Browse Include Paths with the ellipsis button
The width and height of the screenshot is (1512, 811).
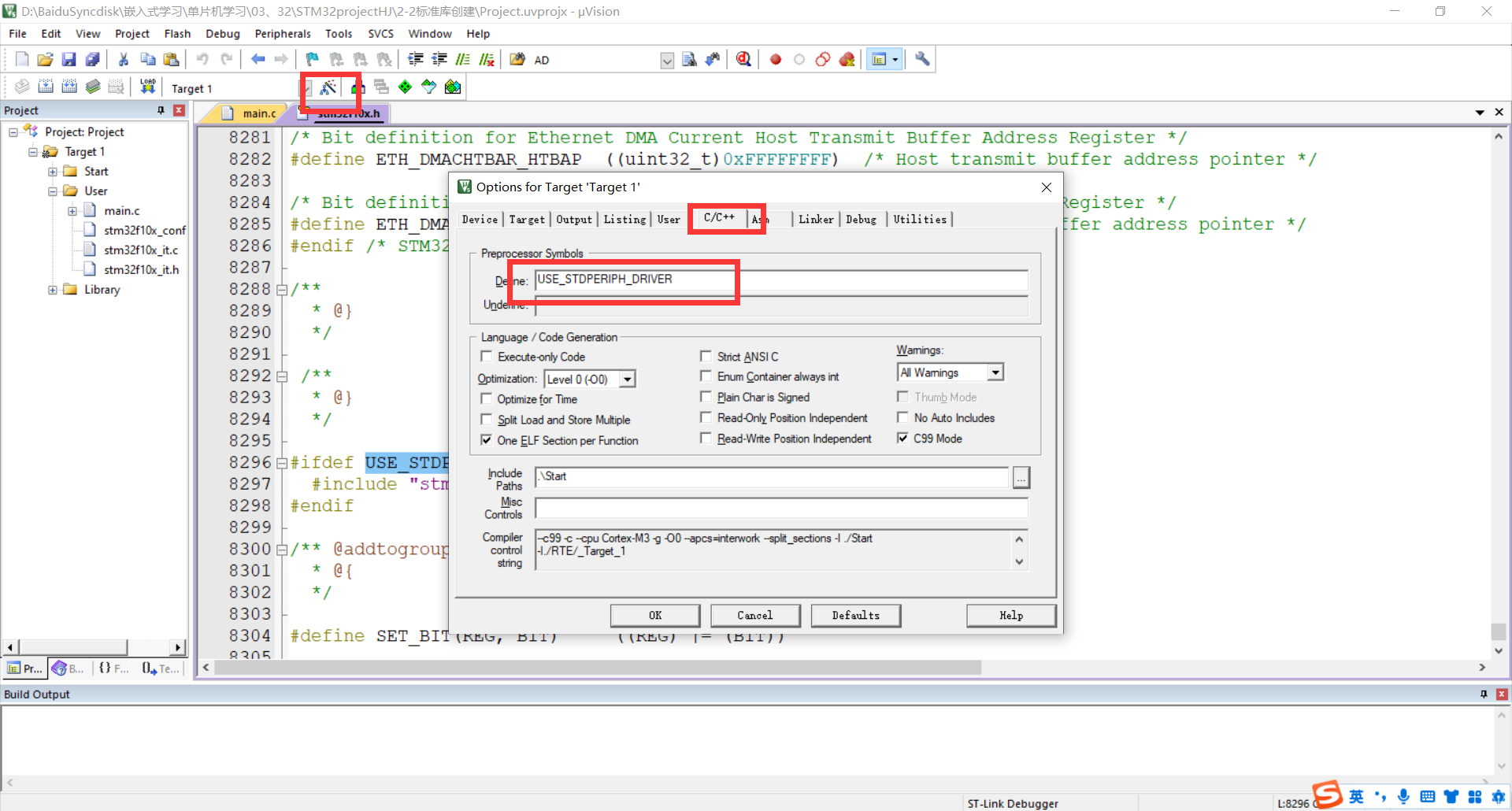tap(1021, 477)
